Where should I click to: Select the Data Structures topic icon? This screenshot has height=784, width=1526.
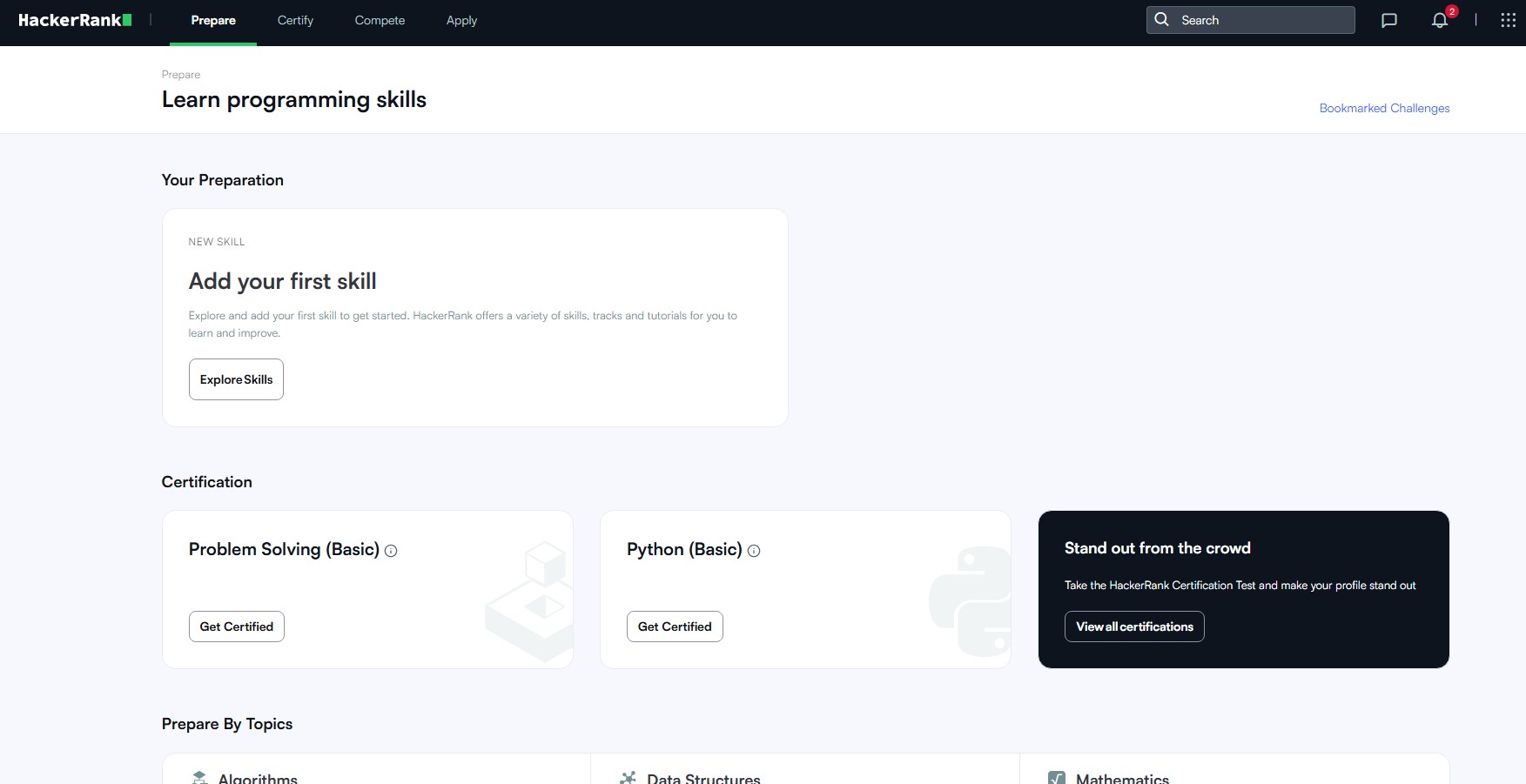coord(628,777)
